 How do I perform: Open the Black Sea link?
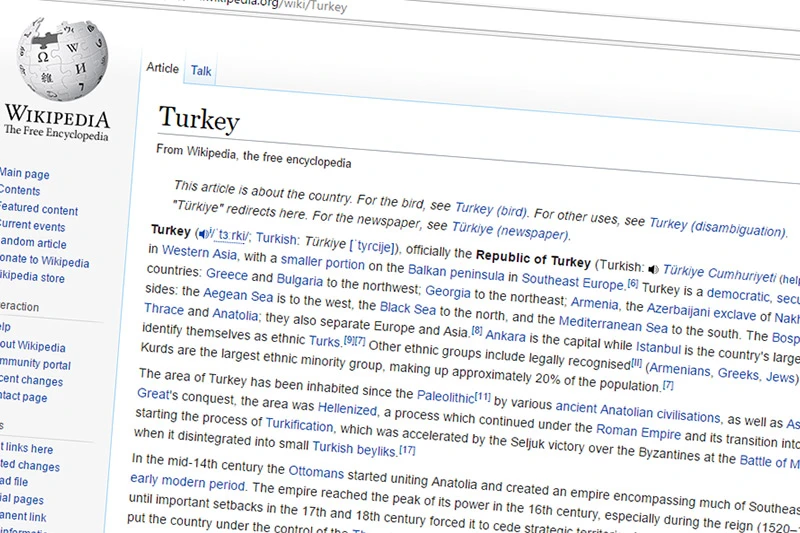pyautogui.click(x=408, y=308)
